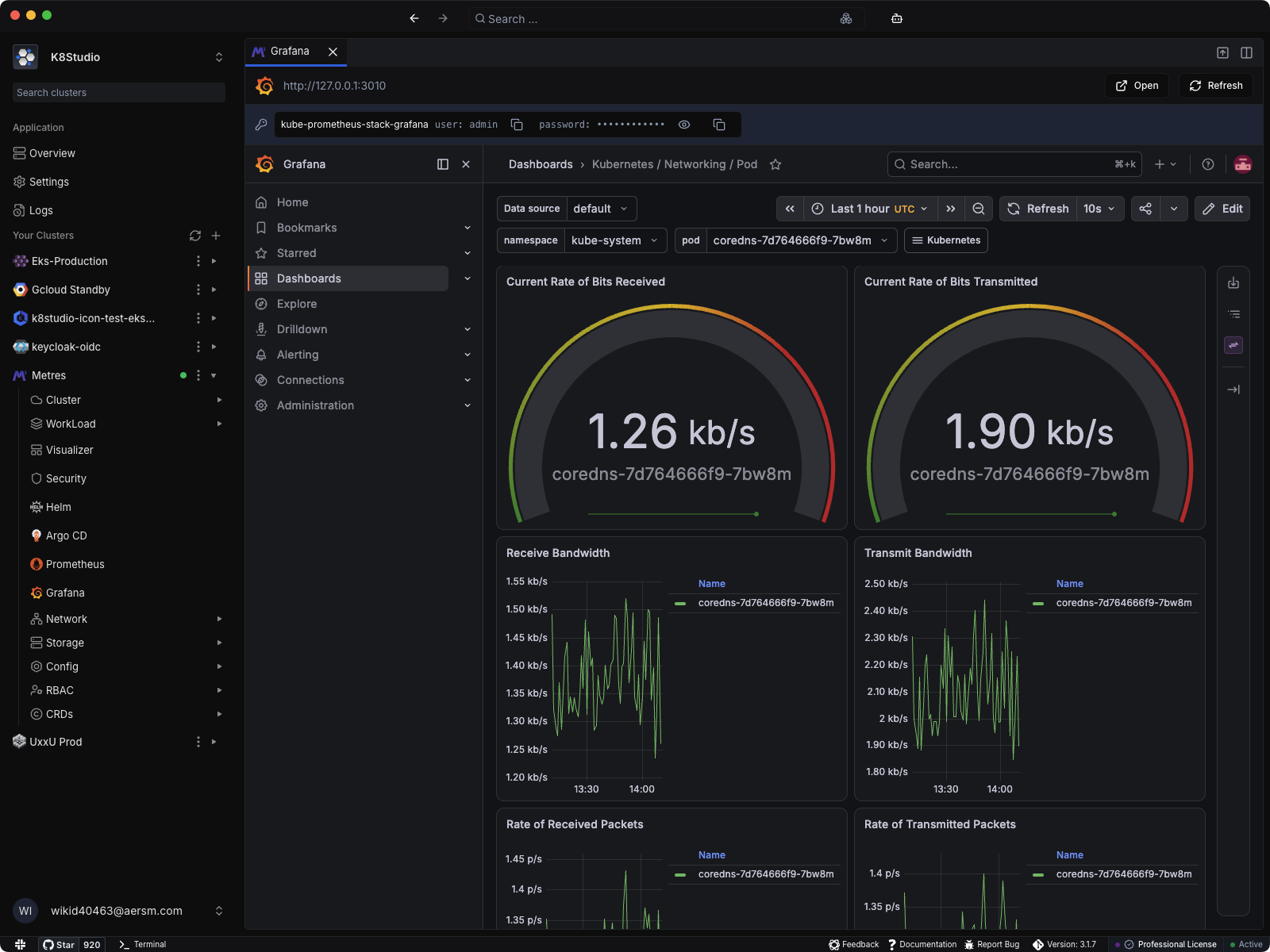This screenshot has width=1270, height=952.
Task: Open the account switcher for wikid40463
Action: [x=219, y=911]
